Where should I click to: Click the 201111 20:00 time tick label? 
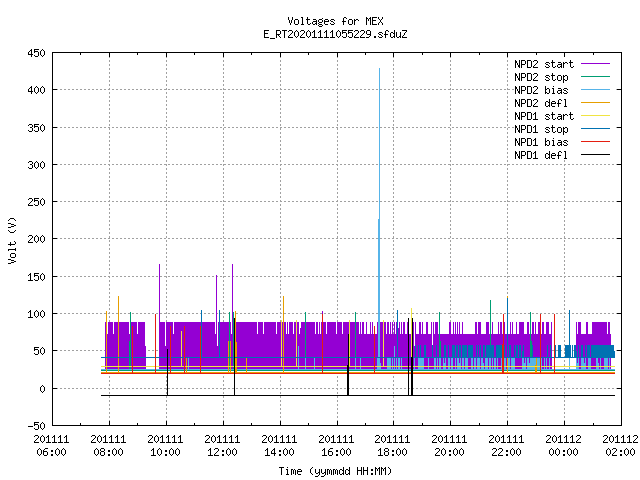coord(449,446)
